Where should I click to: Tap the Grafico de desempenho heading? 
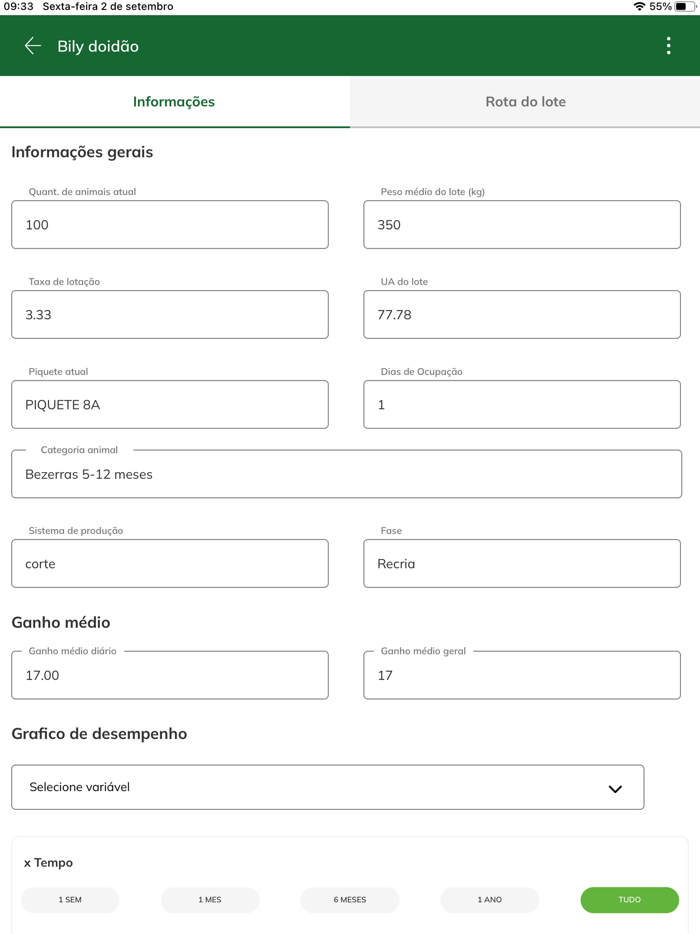pyautogui.click(x=99, y=734)
